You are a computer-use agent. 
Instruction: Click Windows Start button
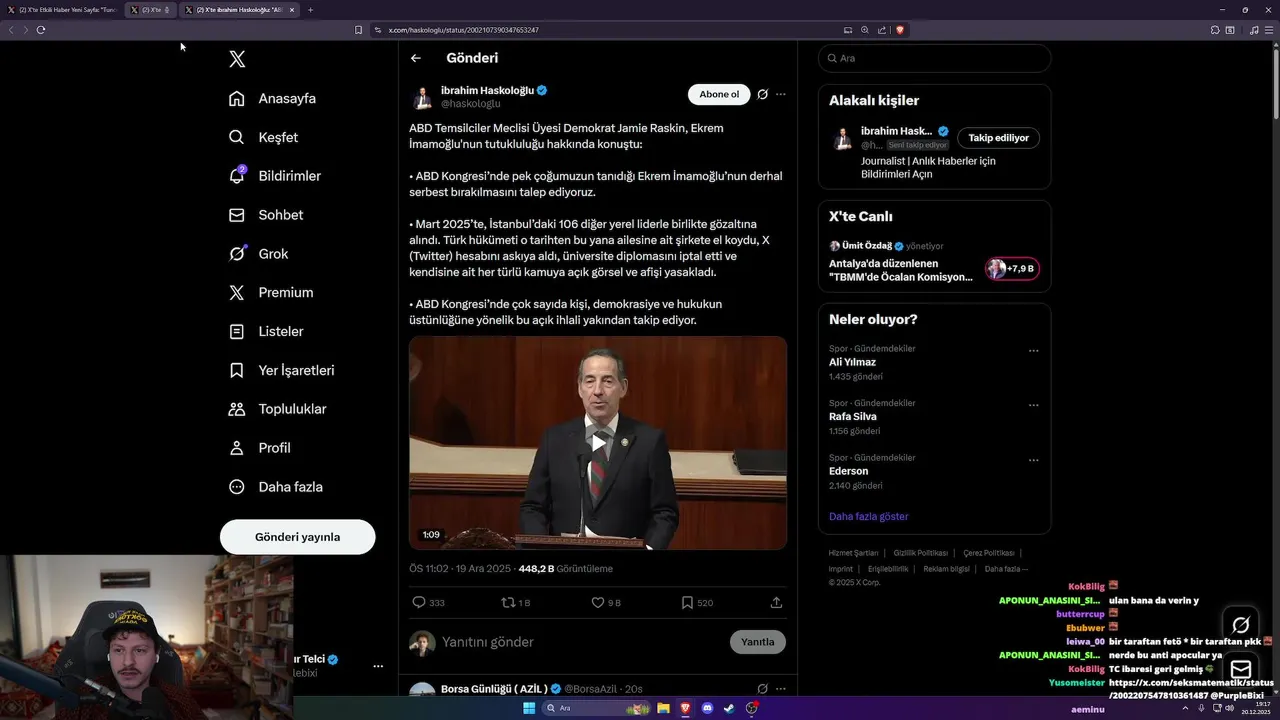[529, 708]
